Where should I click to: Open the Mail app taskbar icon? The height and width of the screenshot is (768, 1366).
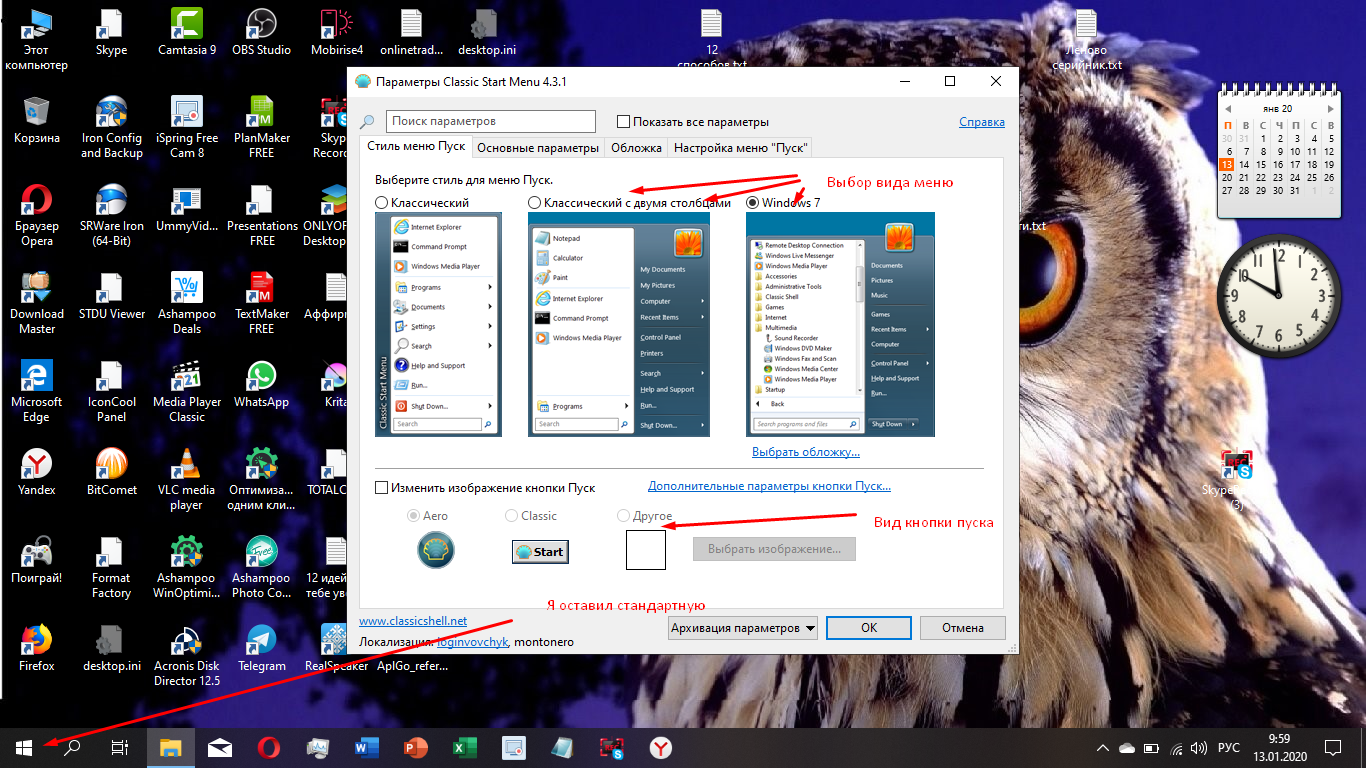tap(220, 747)
